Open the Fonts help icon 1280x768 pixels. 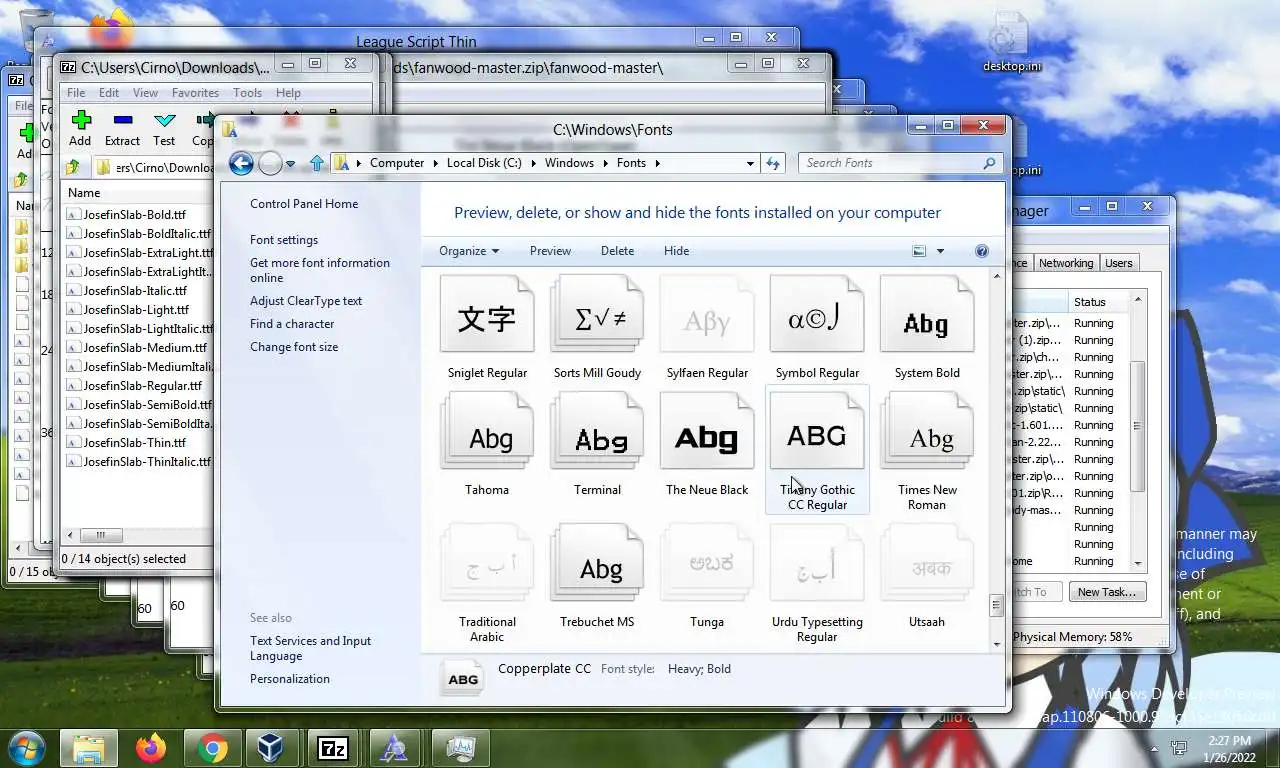[982, 251]
